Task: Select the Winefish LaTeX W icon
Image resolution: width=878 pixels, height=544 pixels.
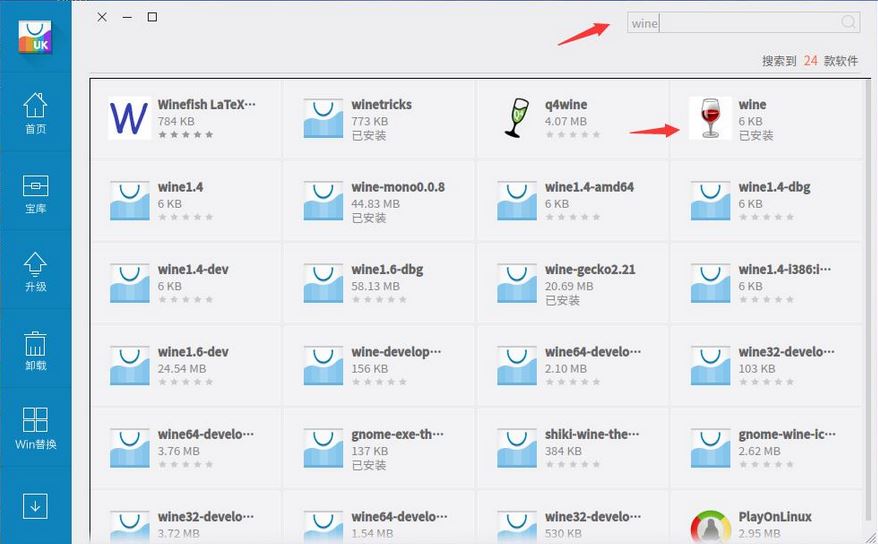Action: (129, 118)
